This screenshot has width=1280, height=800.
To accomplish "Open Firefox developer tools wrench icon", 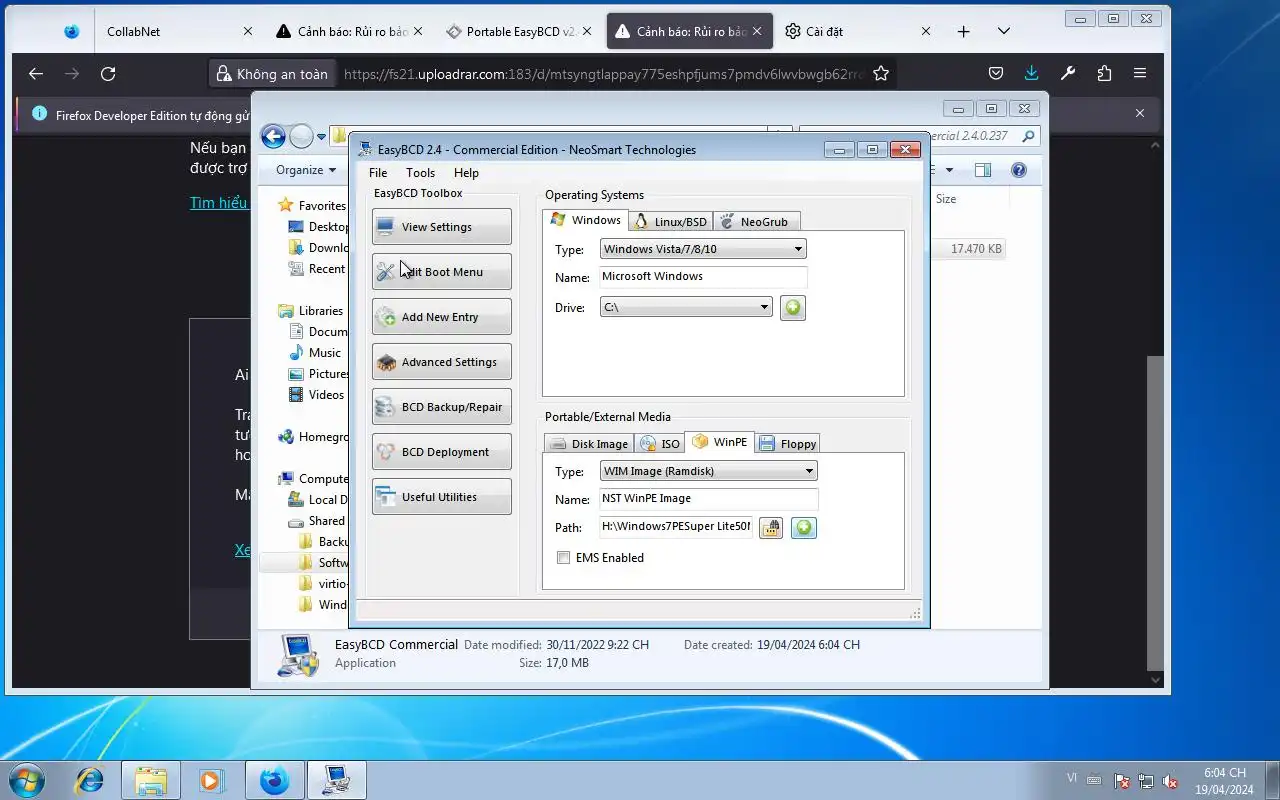I will click(x=1067, y=73).
